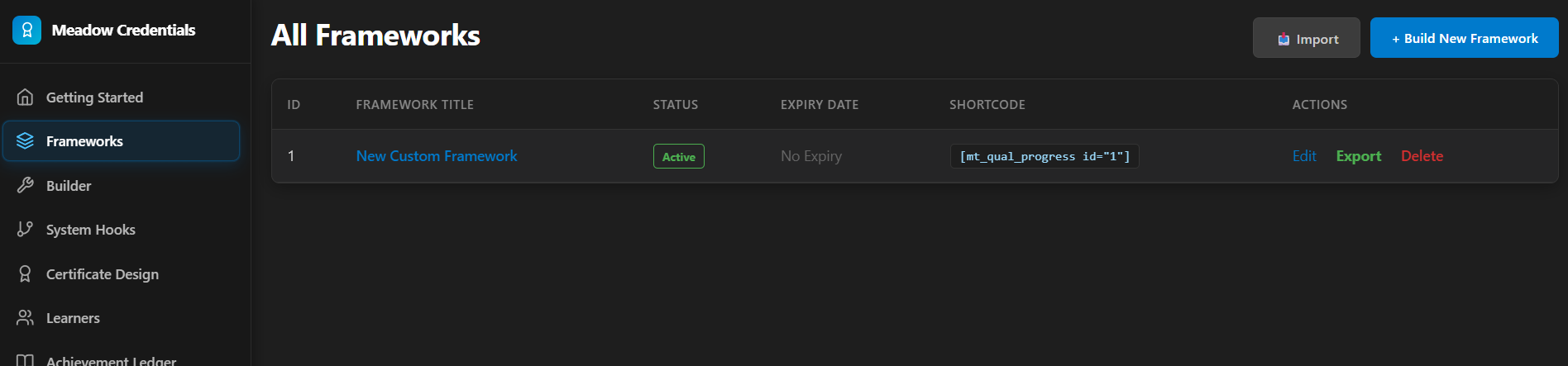Viewport: 1568px width, 366px height.
Task: Select the mt_qual_progress shortcode field
Action: 1045,156
